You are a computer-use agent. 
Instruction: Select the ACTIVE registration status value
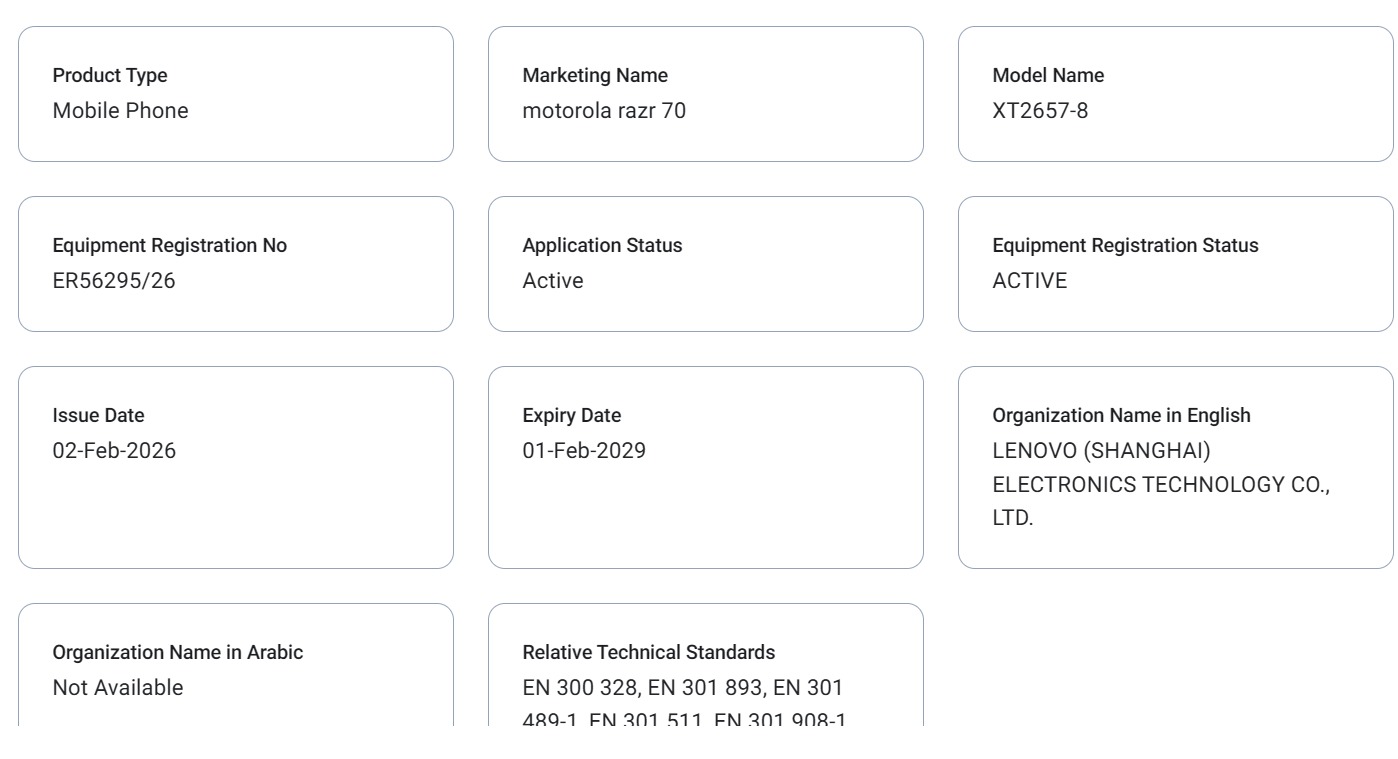click(1023, 280)
